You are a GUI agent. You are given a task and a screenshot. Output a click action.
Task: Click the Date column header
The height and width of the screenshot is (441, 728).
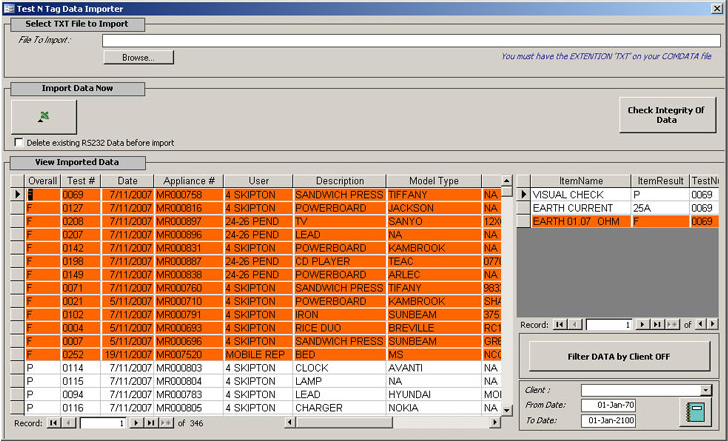pyautogui.click(x=127, y=181)
